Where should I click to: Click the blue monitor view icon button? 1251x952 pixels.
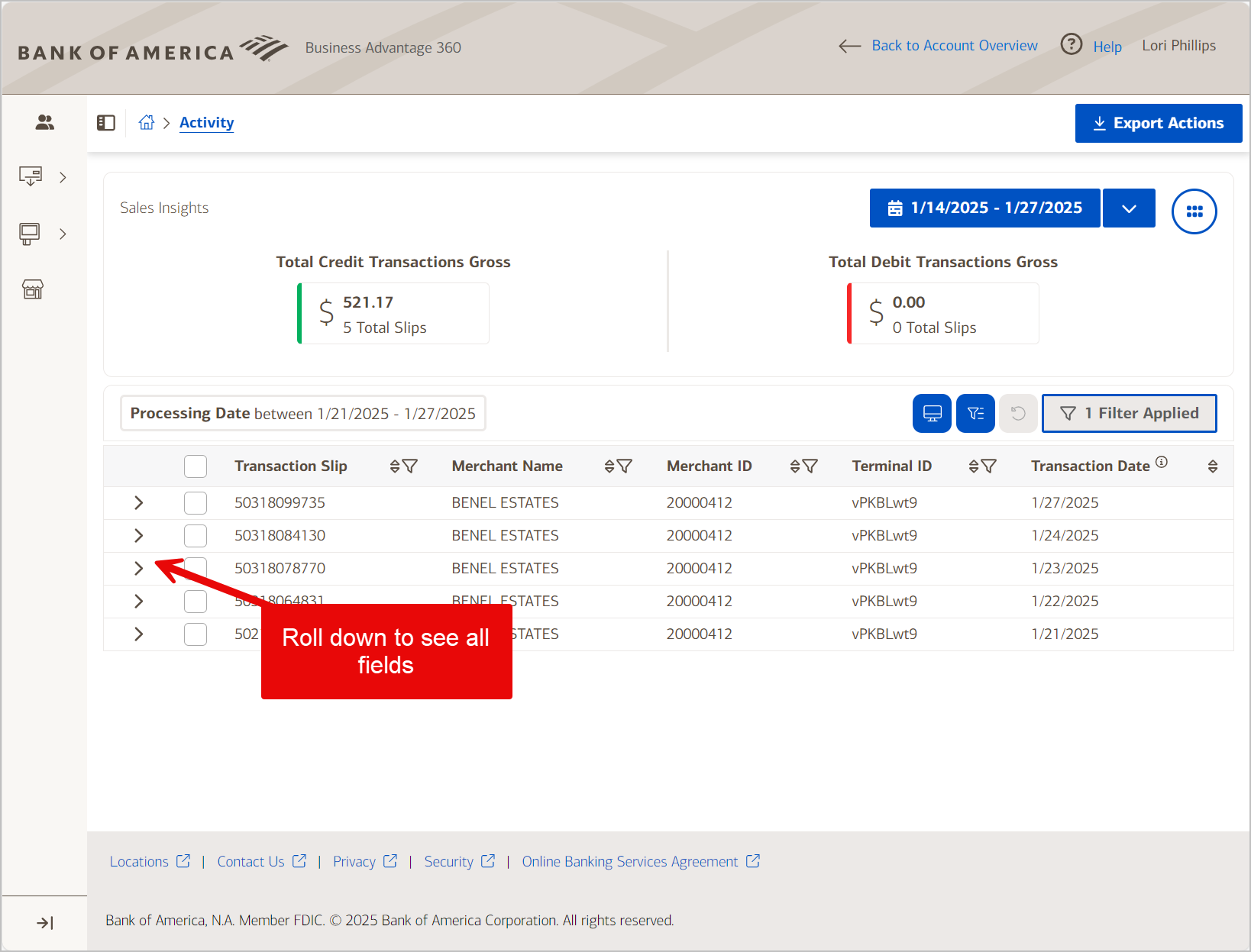932,413
